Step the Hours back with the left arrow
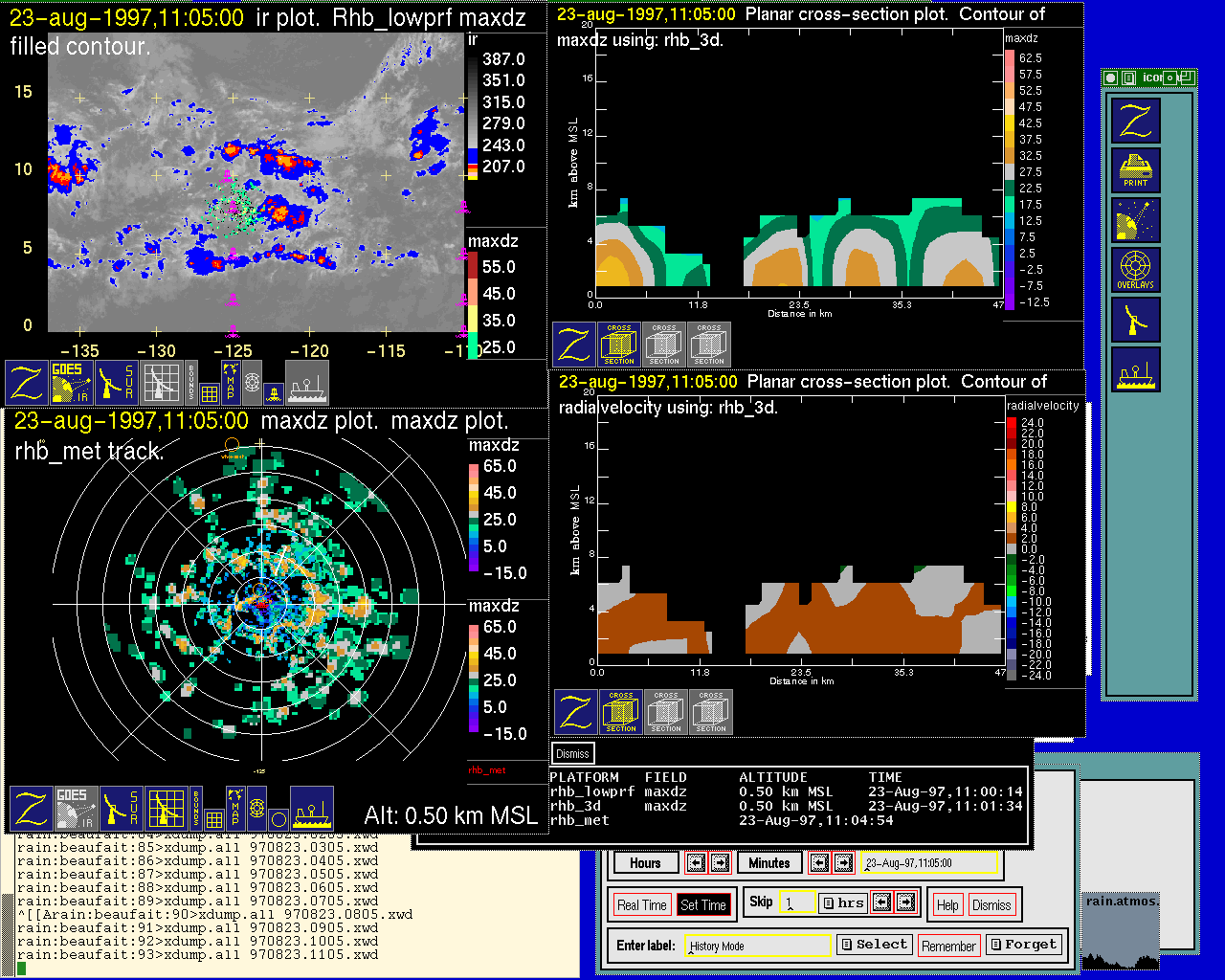Viewport: 1225px width, 980px height. point(696,862)
